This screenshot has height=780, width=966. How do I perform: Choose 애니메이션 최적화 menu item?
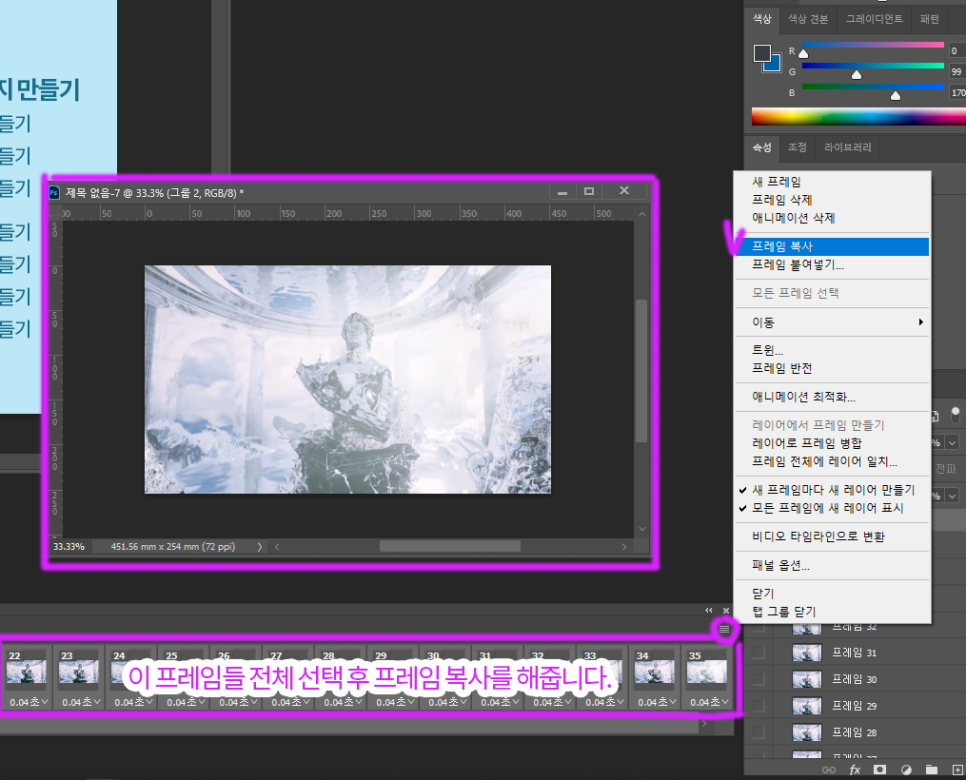pos(832,397)
